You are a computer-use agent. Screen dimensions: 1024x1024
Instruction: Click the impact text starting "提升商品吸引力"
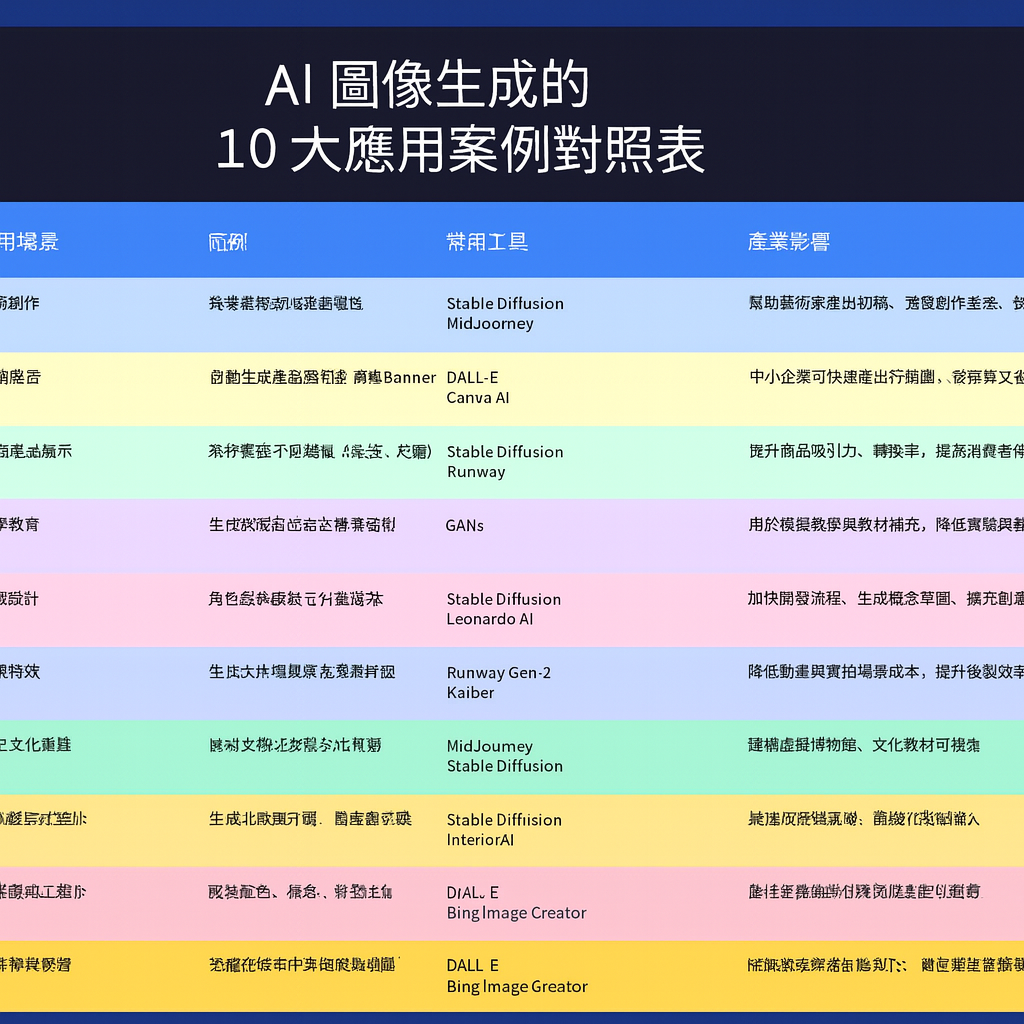coord(886,451)
